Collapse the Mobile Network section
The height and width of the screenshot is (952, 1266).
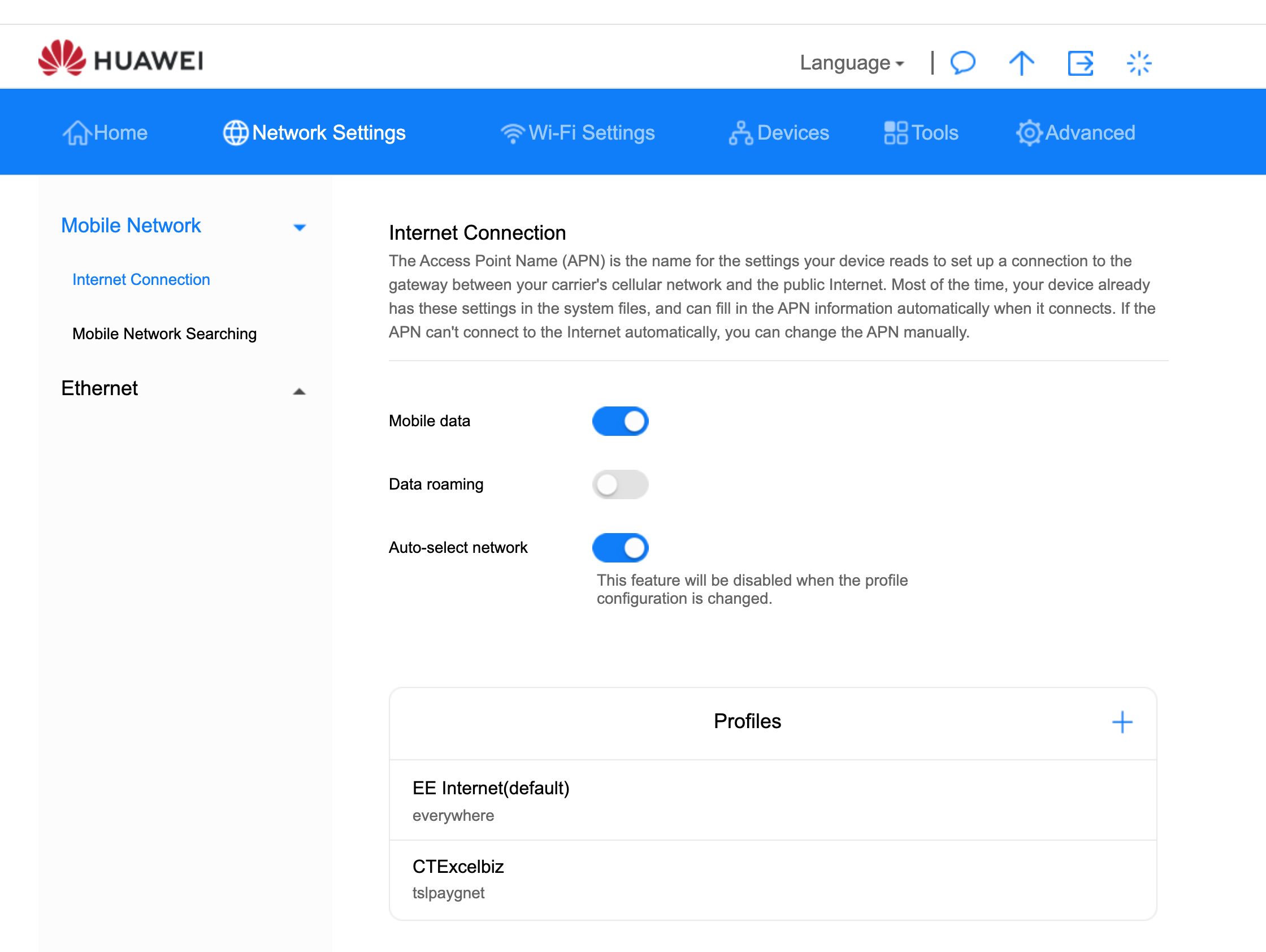point(300,227)
